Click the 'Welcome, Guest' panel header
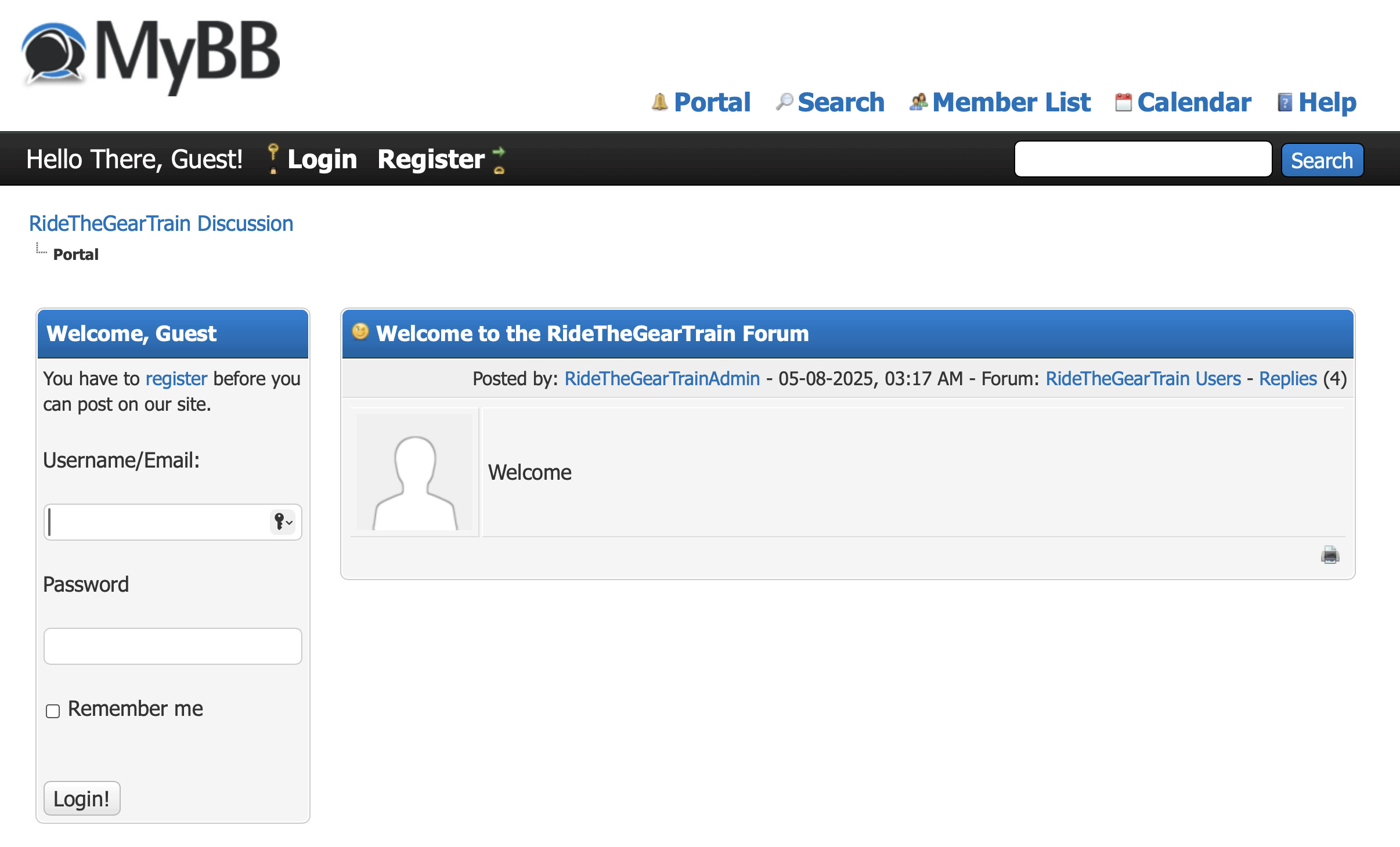The height and width of the screenshot is (847, 1400). click(x=173, y=334)
